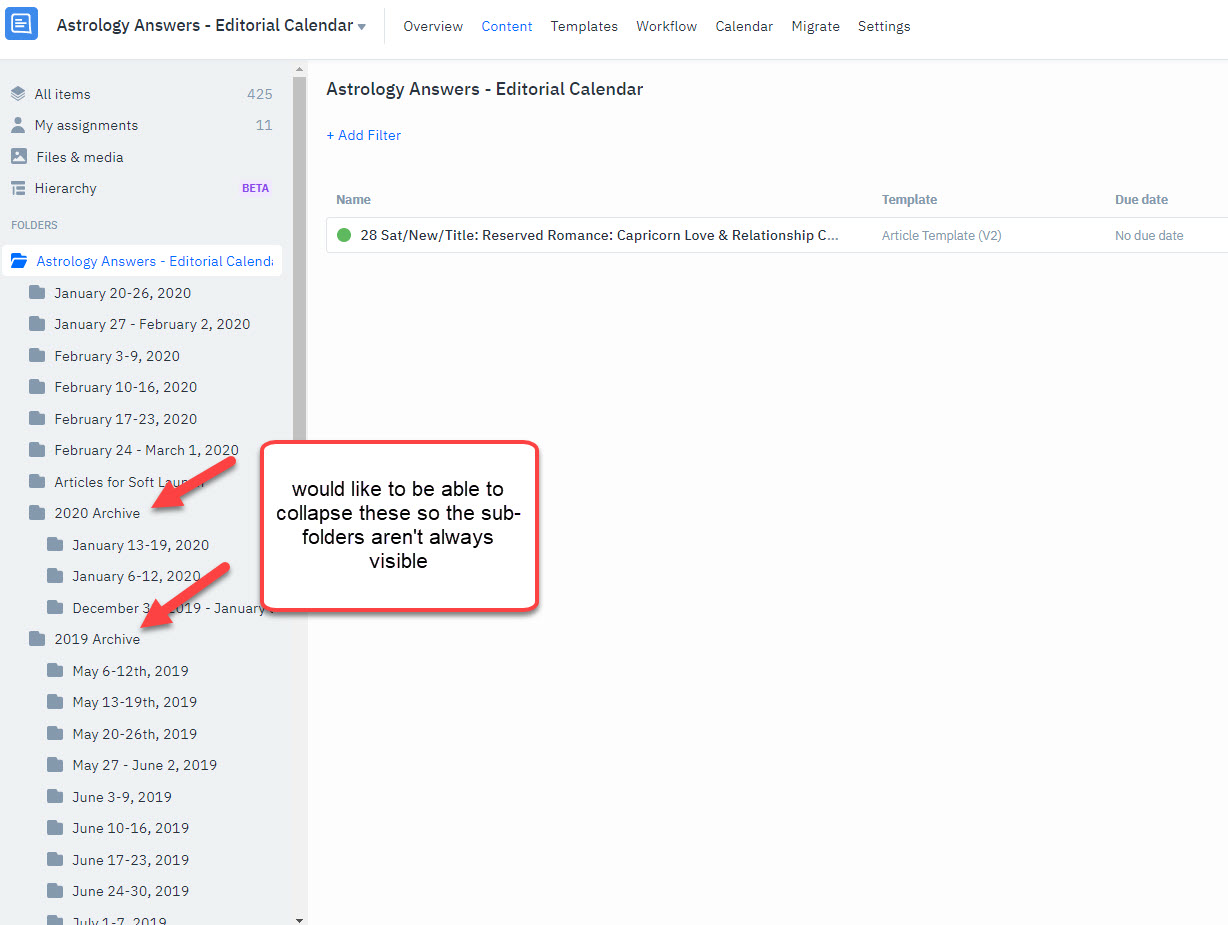Image resolution: width=1228 pixels, height=925 pixels.
Task: Click the open folder icon for Astrology Answers
Action: pos(18,261)
